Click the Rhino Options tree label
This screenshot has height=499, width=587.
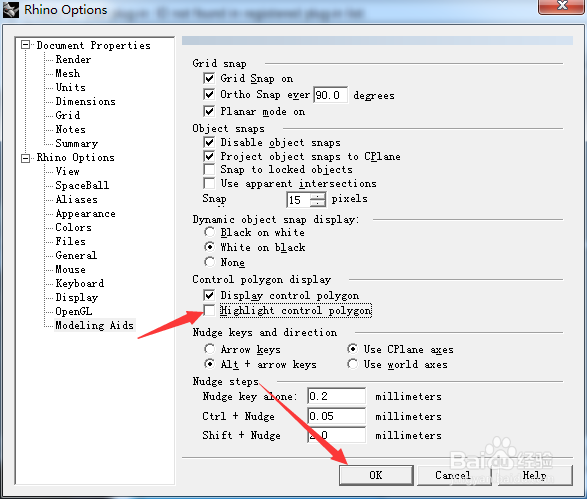[x=76, y=158]
